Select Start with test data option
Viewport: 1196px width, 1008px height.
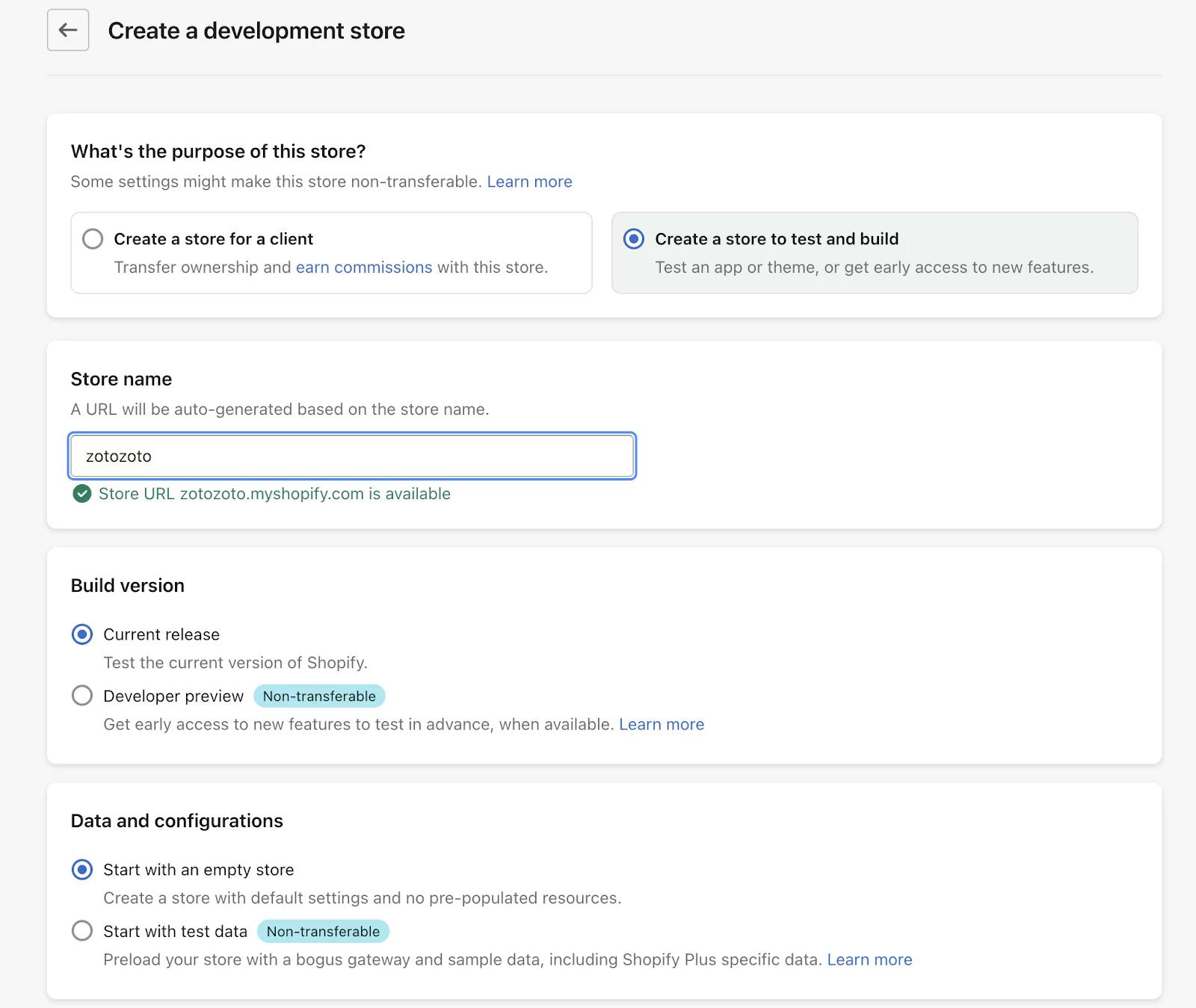pos(82,931)
